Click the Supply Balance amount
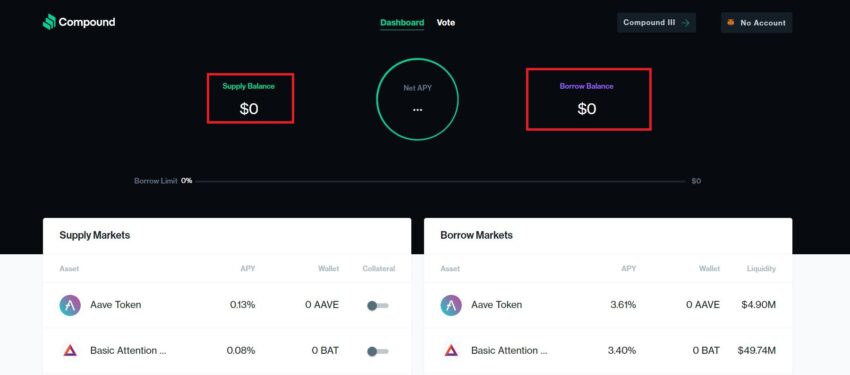Screen dimensions: 850x375 (x=249, y=109)
